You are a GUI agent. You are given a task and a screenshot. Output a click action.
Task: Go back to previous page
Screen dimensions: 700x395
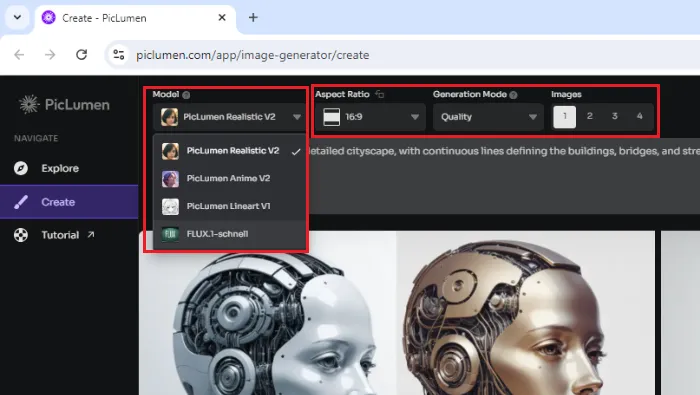pos(19,55)
